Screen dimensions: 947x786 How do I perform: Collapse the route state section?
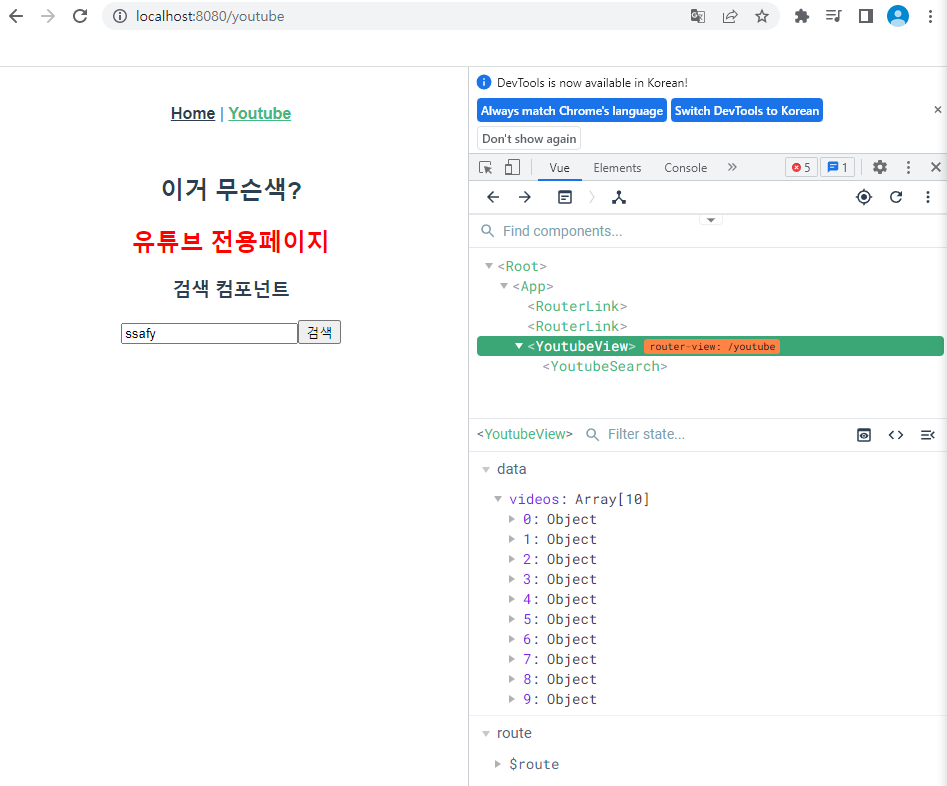coord(486,733)
